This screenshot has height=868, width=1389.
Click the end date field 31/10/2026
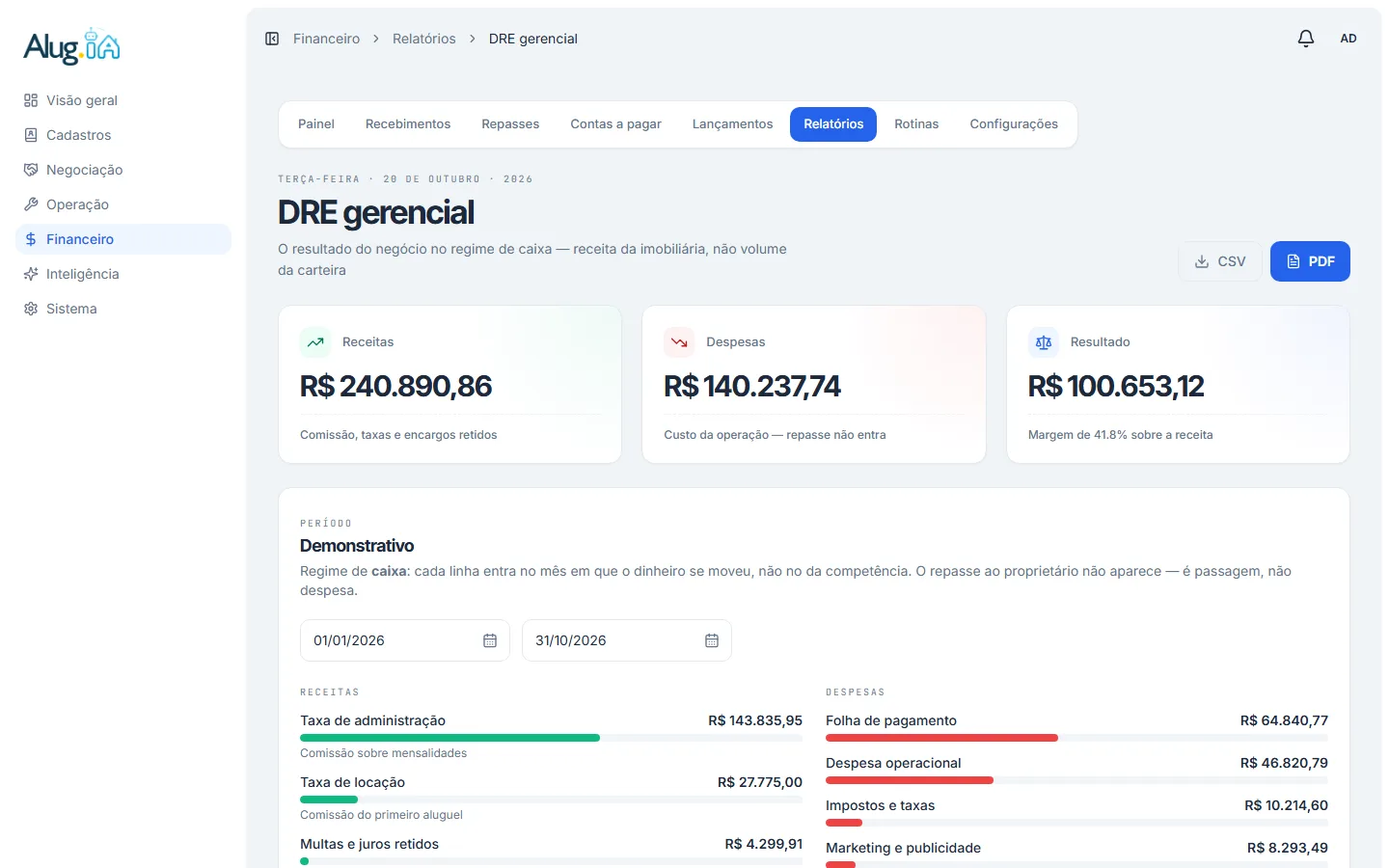[x=627, y=640]
